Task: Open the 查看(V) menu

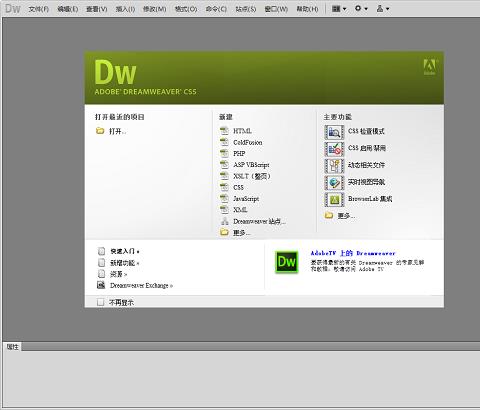Action: (x=97, y=9)
